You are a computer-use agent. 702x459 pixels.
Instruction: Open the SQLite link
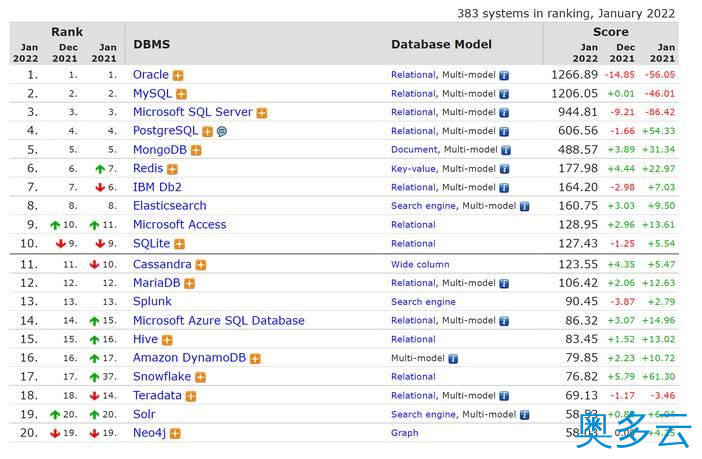(151, 243)
